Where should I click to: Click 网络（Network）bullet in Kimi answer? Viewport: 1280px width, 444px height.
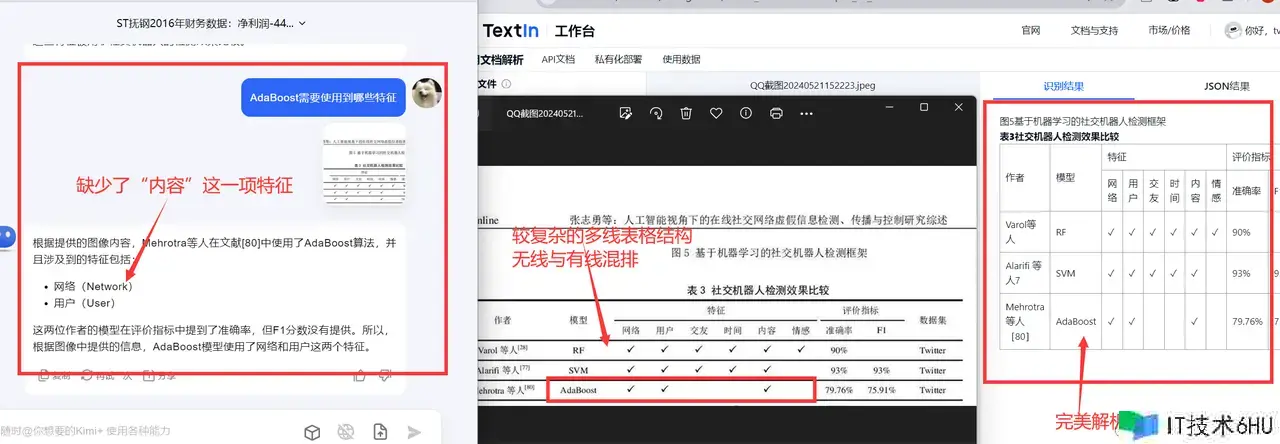tap(95, 286)
